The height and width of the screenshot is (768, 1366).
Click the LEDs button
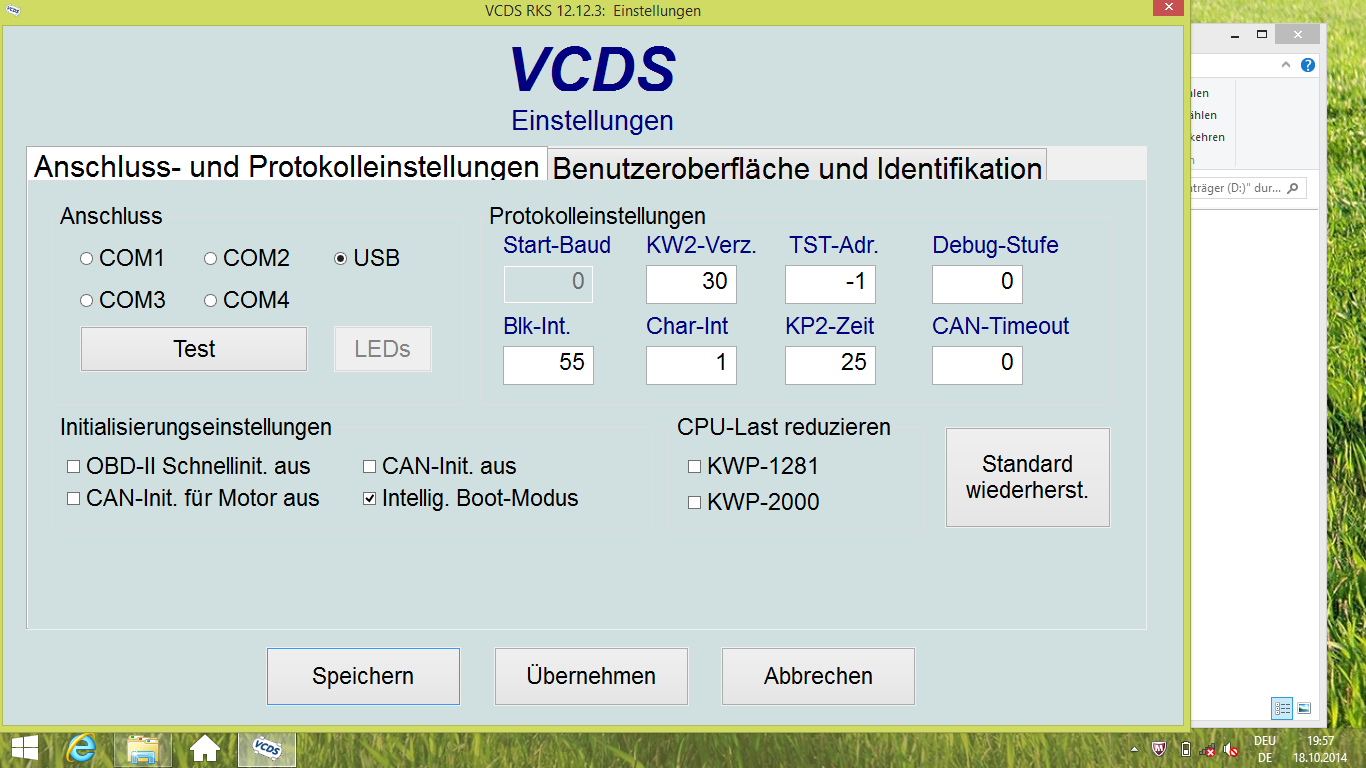click(383, 349)
